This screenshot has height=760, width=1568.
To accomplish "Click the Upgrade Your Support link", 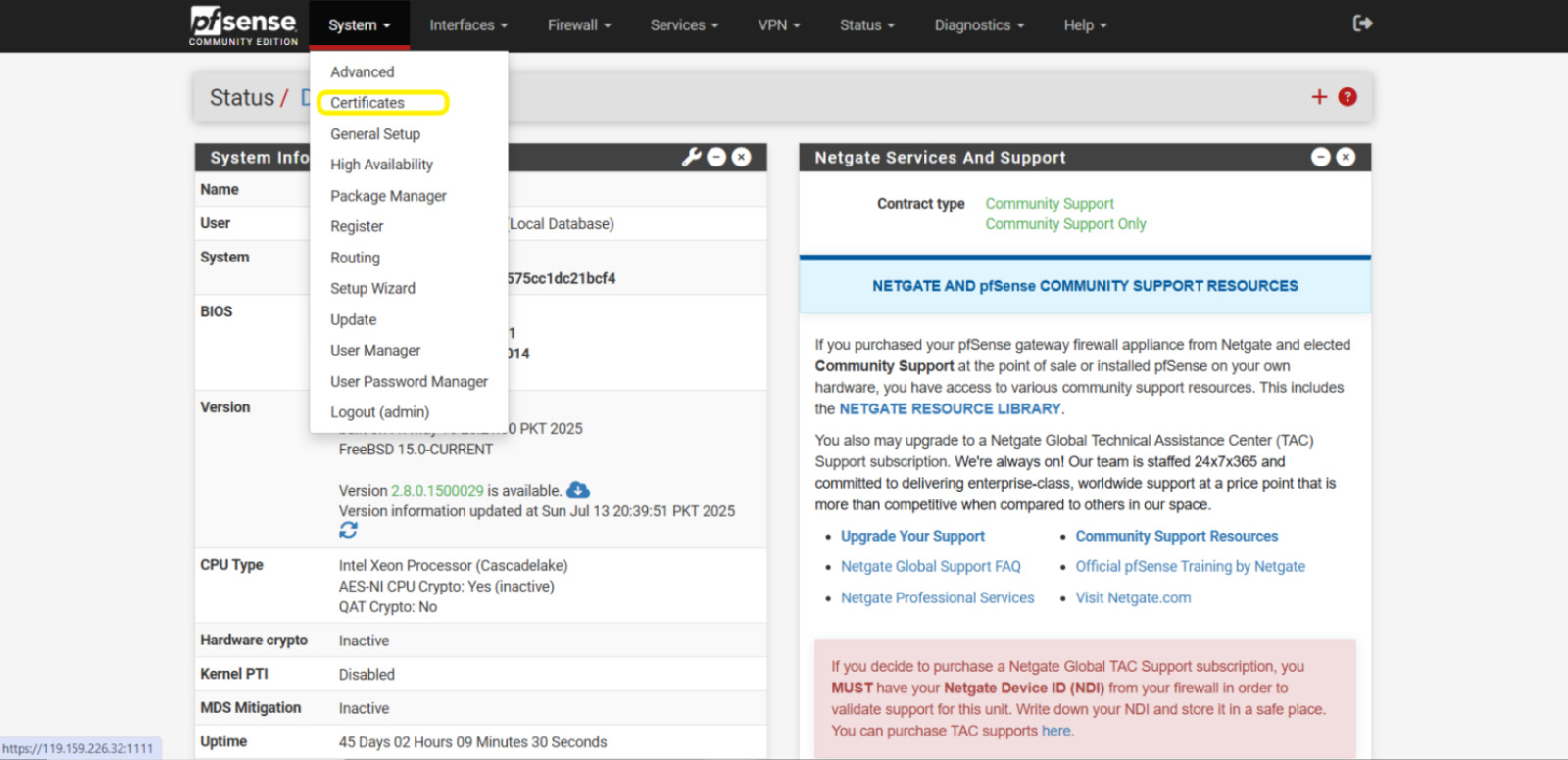I will coord(912,537).
